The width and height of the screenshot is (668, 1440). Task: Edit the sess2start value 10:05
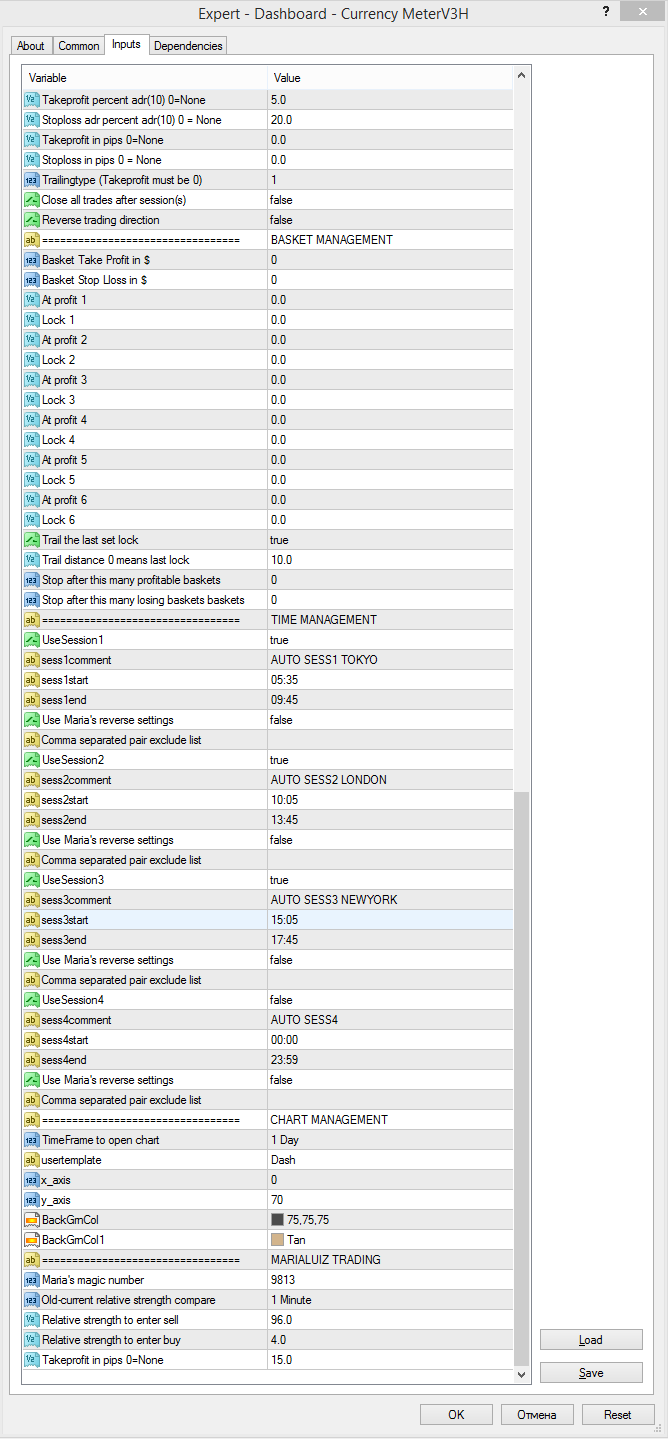[x=389, y=800]
